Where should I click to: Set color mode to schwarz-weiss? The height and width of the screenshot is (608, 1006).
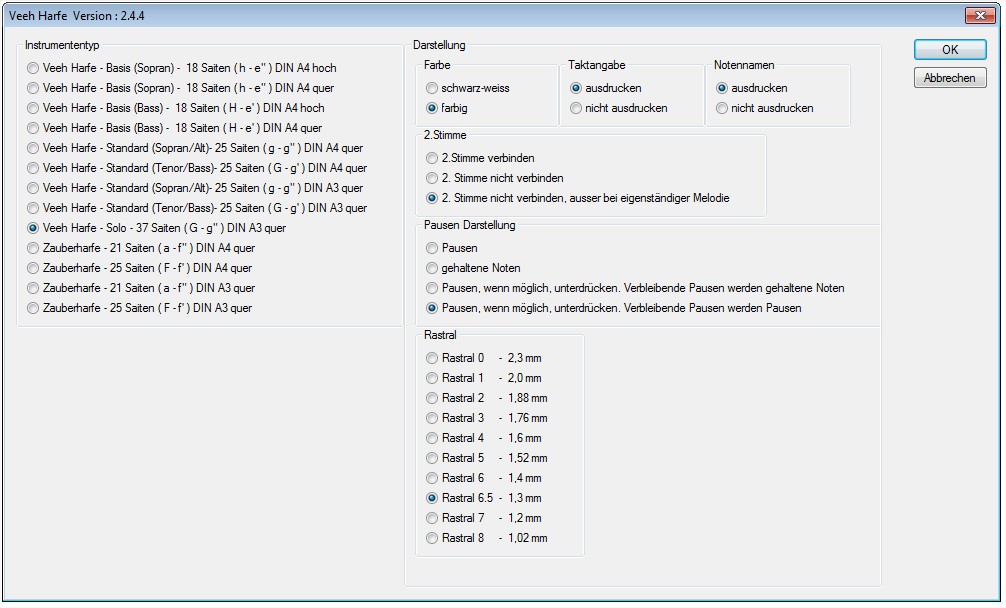click(432, 88)
